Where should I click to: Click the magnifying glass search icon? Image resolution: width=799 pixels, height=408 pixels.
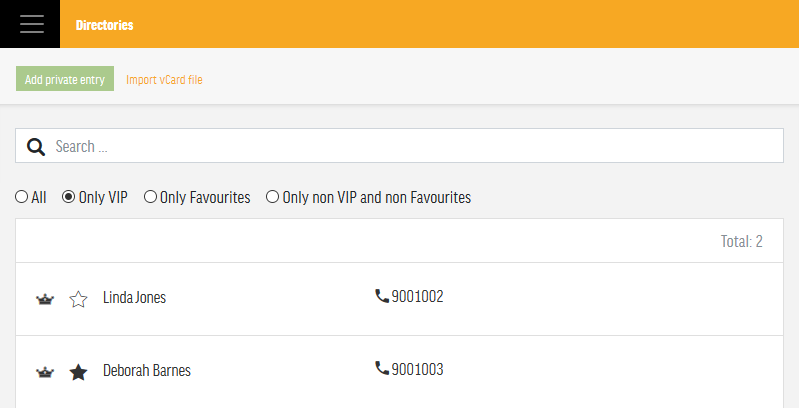(36, 147)
